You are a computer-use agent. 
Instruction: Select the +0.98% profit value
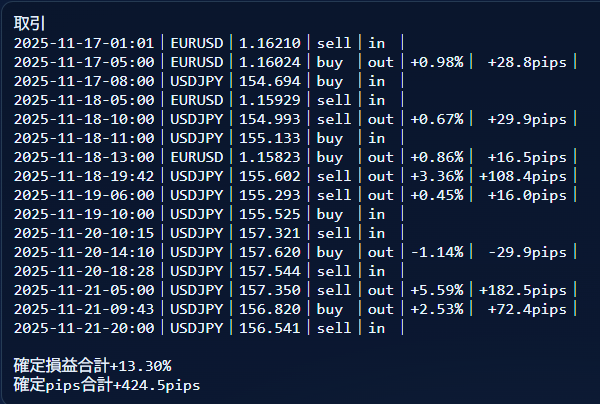point(437,62)
